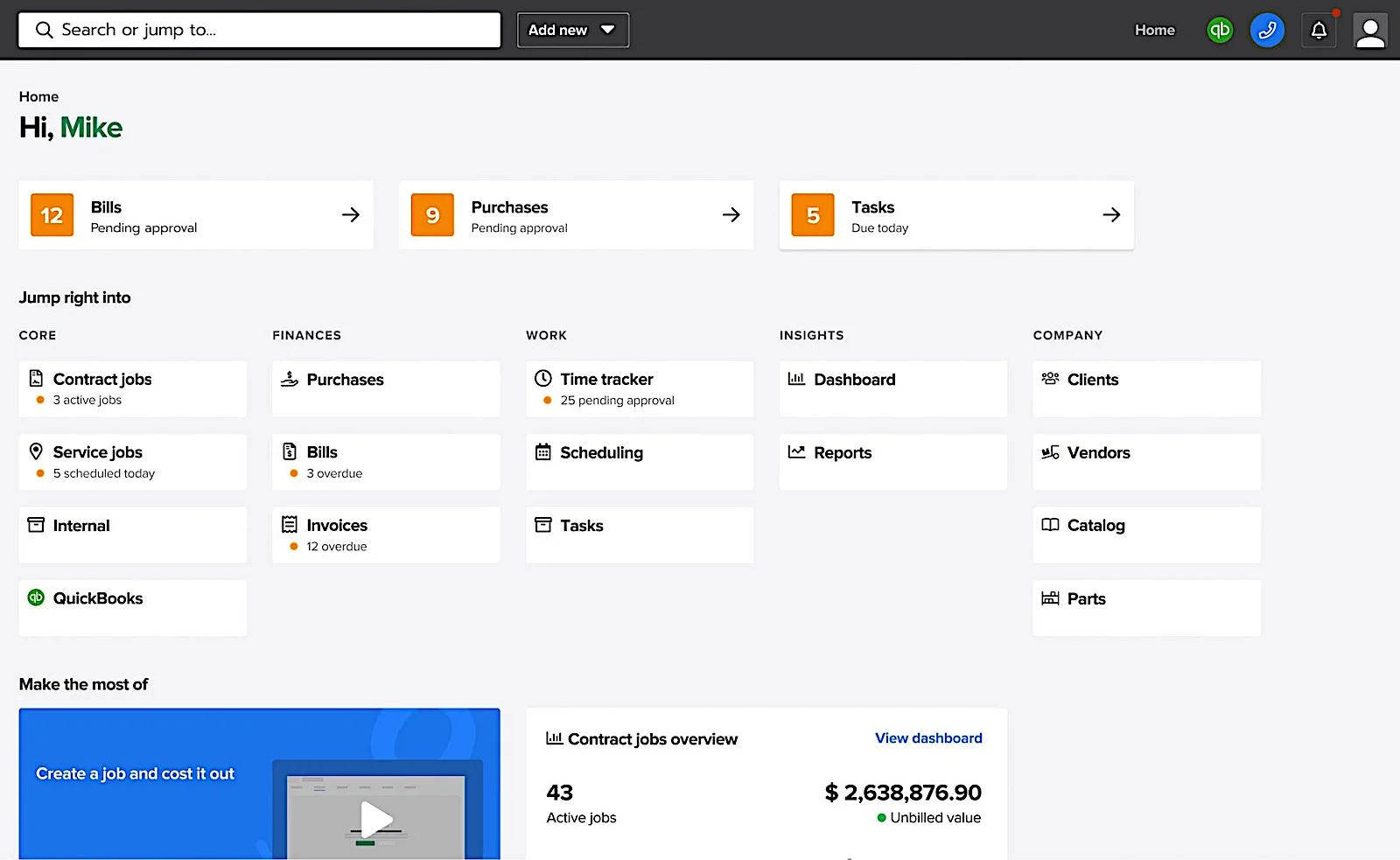Play the Create a job video
This screenshot has width=1400, height=860.
tap(376, 820)
